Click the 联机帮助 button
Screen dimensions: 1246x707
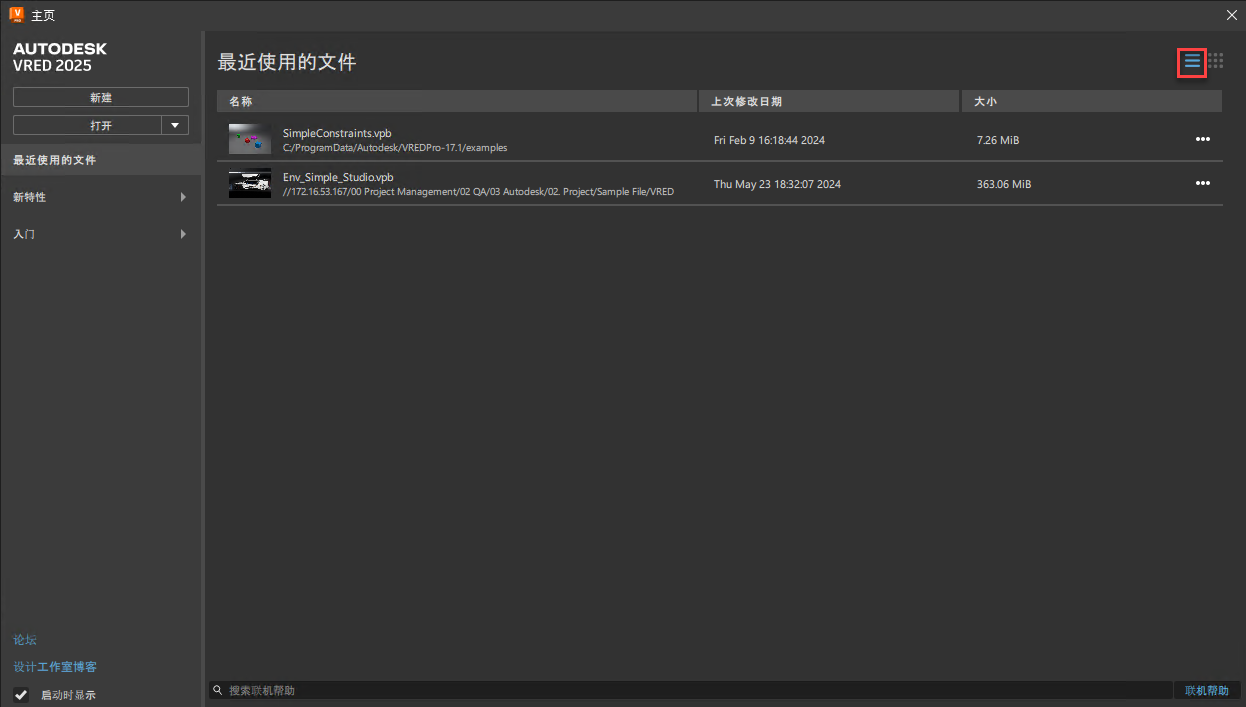pos(1206,691)
